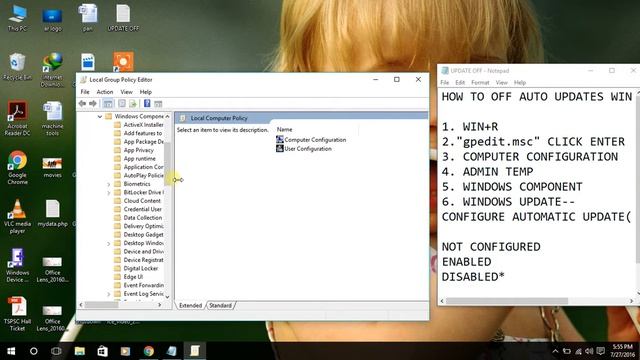This screenshot has width=640, height=360.
Task: Open the UPDATE OFF text file icon
Action: coord(123,18)
